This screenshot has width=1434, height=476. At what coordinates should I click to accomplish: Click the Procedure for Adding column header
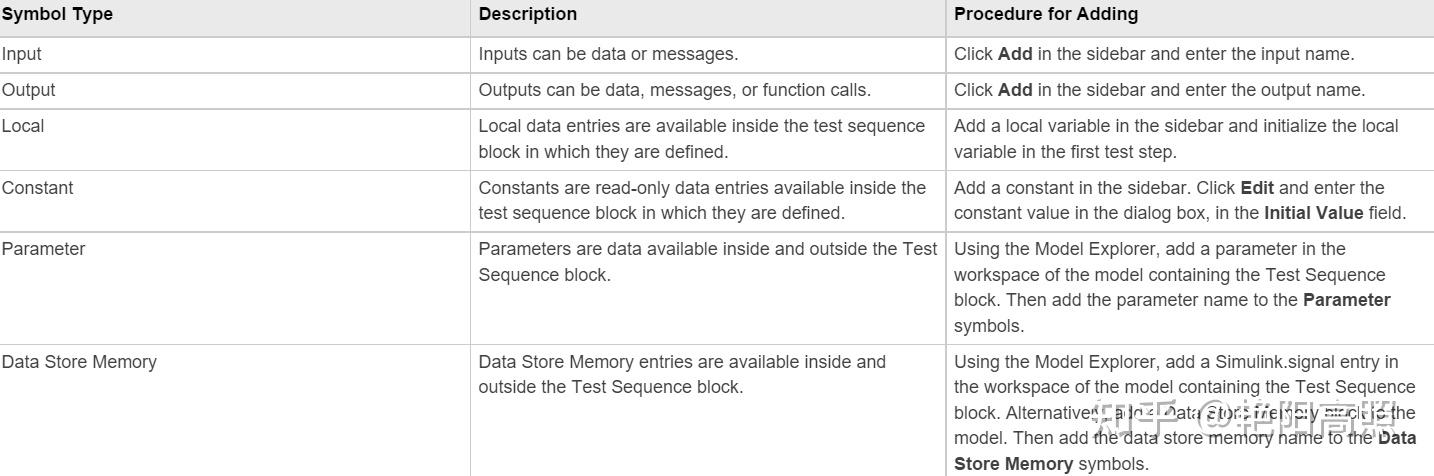pos(1046,14)
